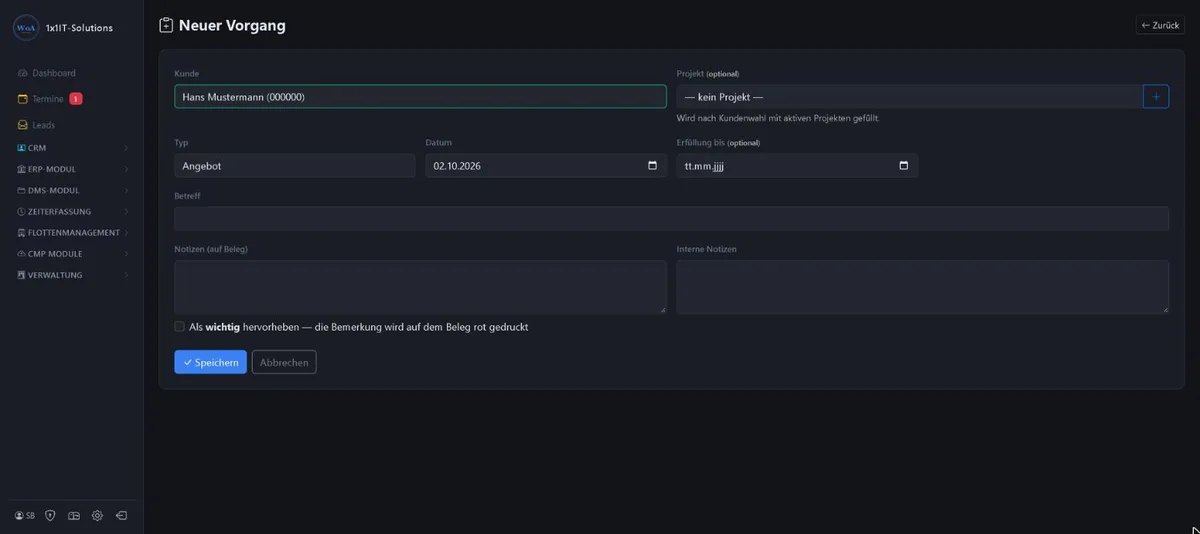
Task: Open settings via the gear icon
Action: tap(97, 516)
